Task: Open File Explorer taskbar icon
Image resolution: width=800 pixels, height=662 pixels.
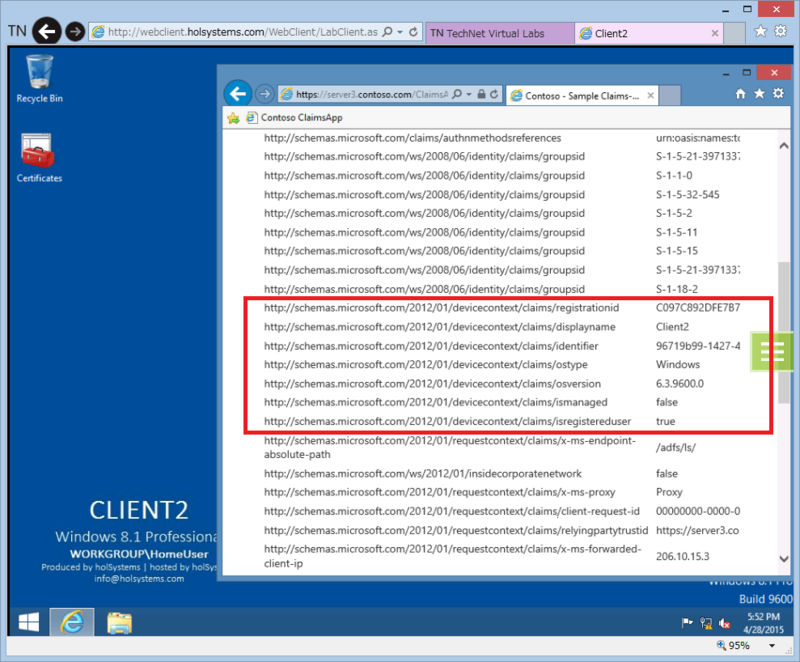Action: pos(119,623)
